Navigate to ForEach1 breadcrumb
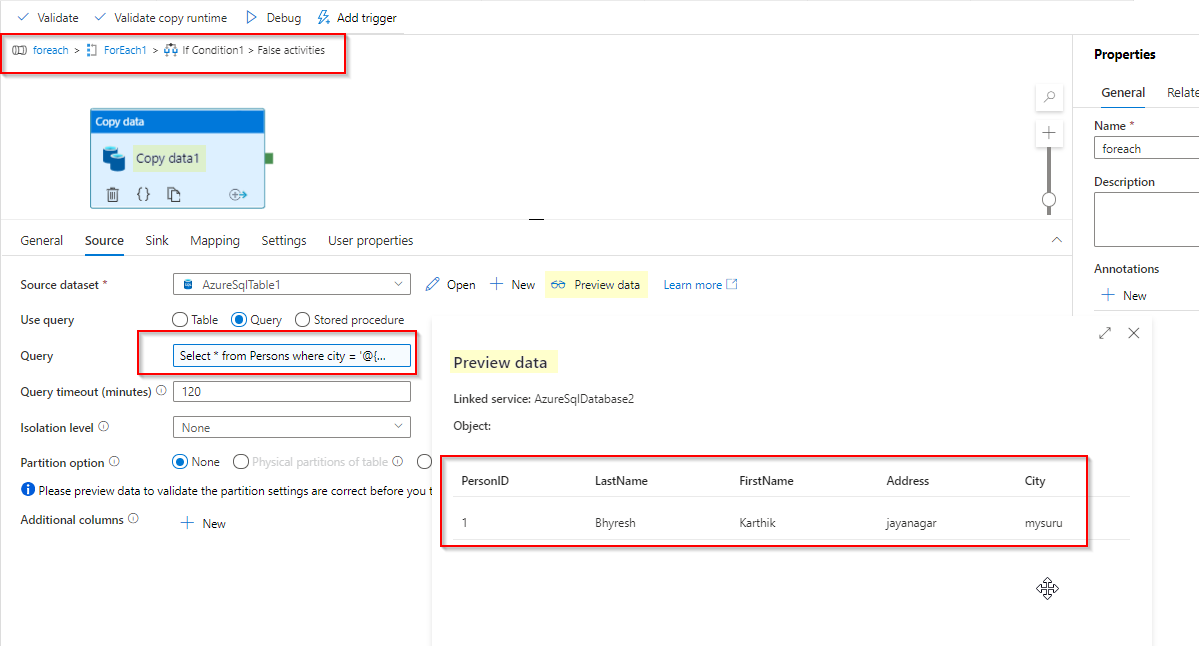Viewport: 1199px width, 646px height. click(125, 50)
